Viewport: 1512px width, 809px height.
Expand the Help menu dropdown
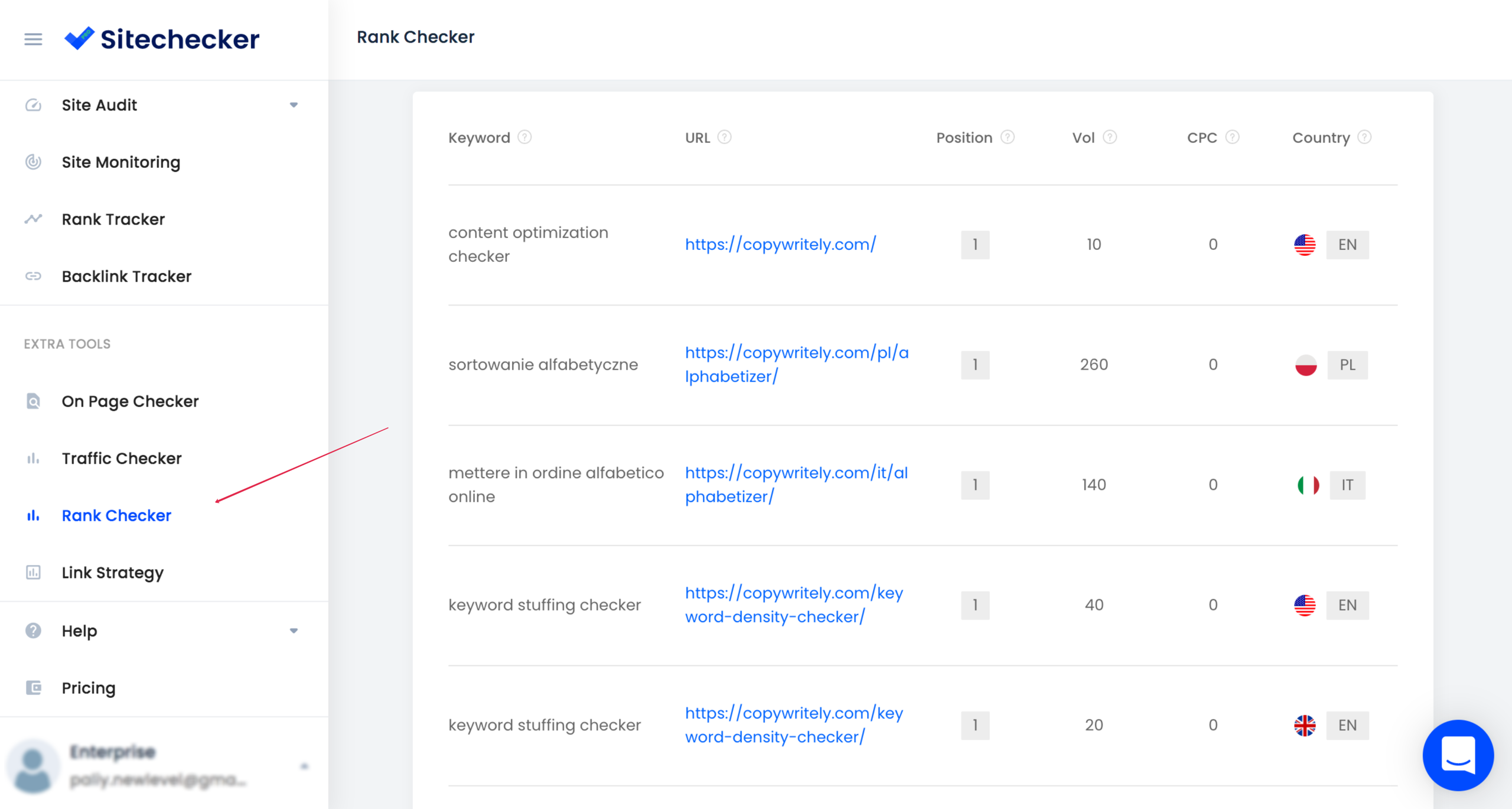pyautogui.click(x=295, y=630)
